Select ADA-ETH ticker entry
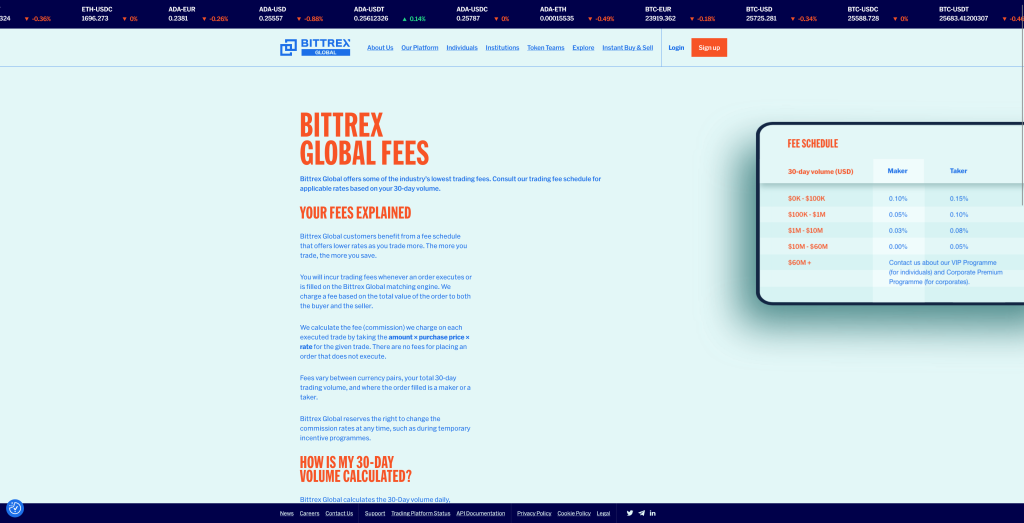Image resolution: width=1024 pixels, height=523 pixels. (x=577, y=14)
